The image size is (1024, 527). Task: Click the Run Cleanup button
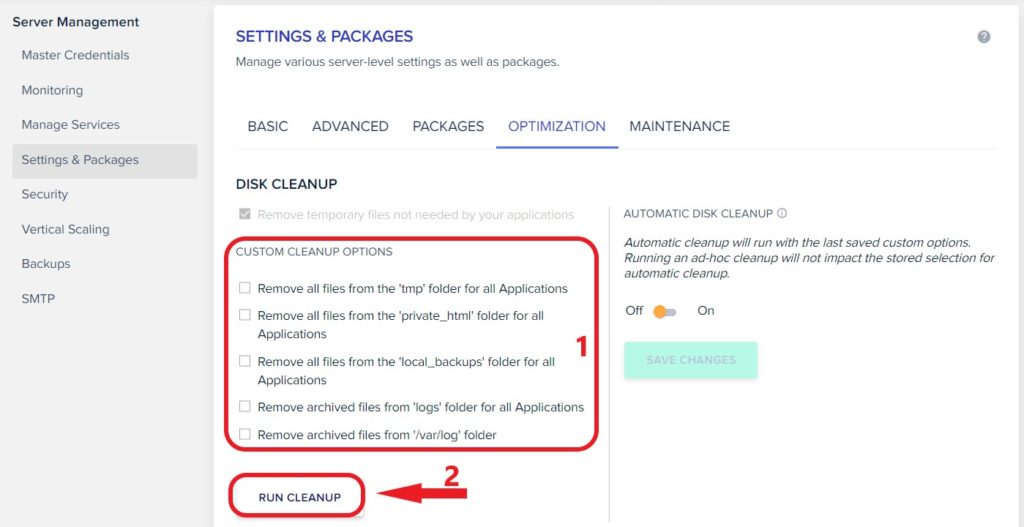coord(300,498)
